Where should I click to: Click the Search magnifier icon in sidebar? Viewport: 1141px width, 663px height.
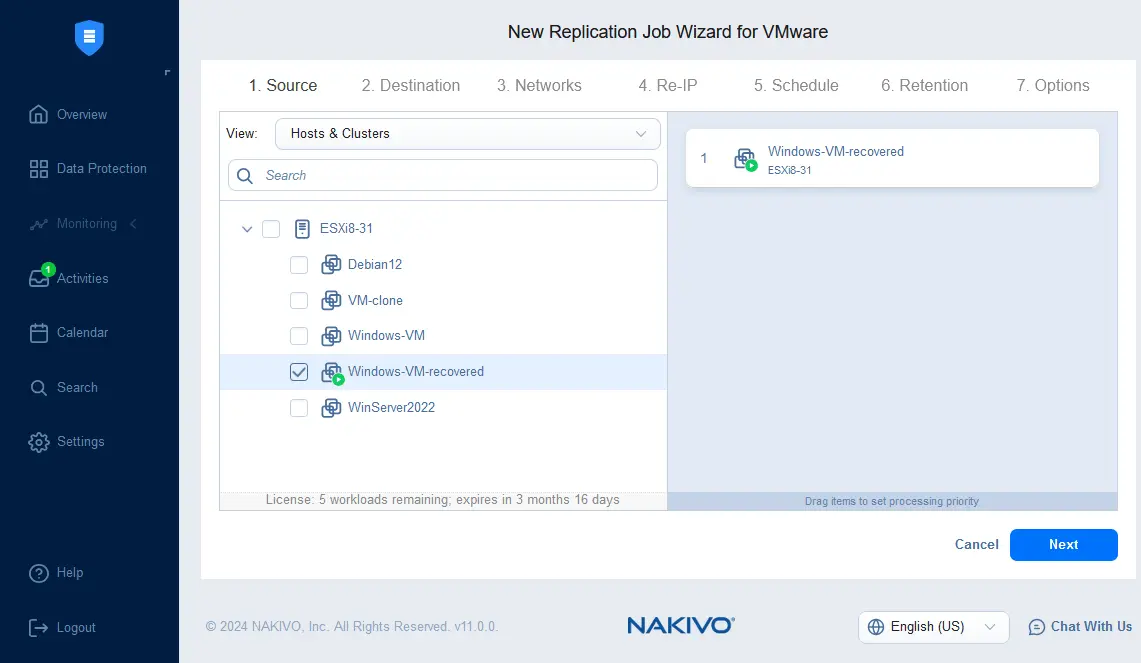[x=39, y=388]
